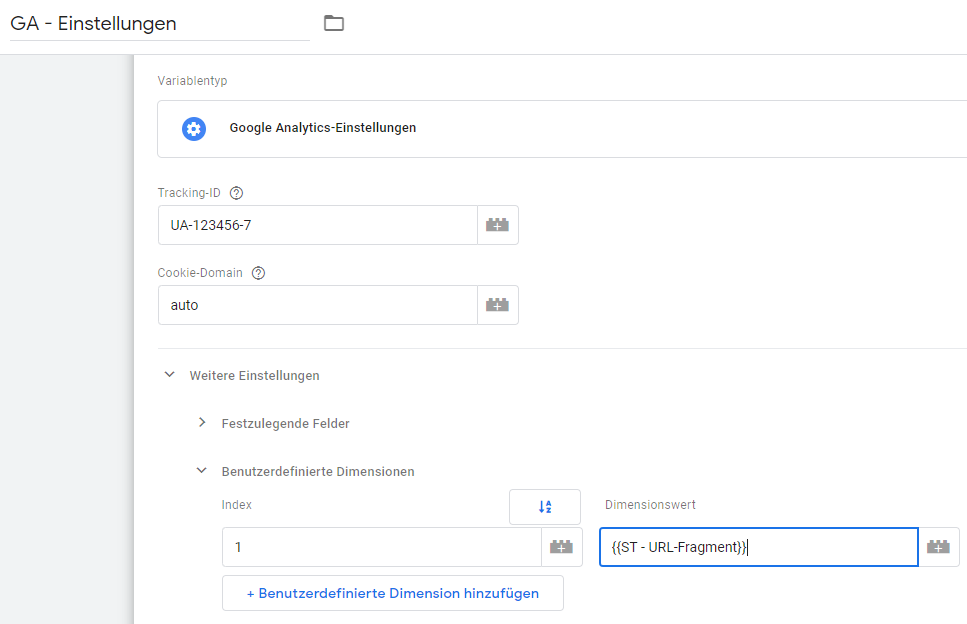This screenshot has width=967, height=624.
Task: Edit the variable name GA - Einstellungen
Action: (x=160, y=23)
